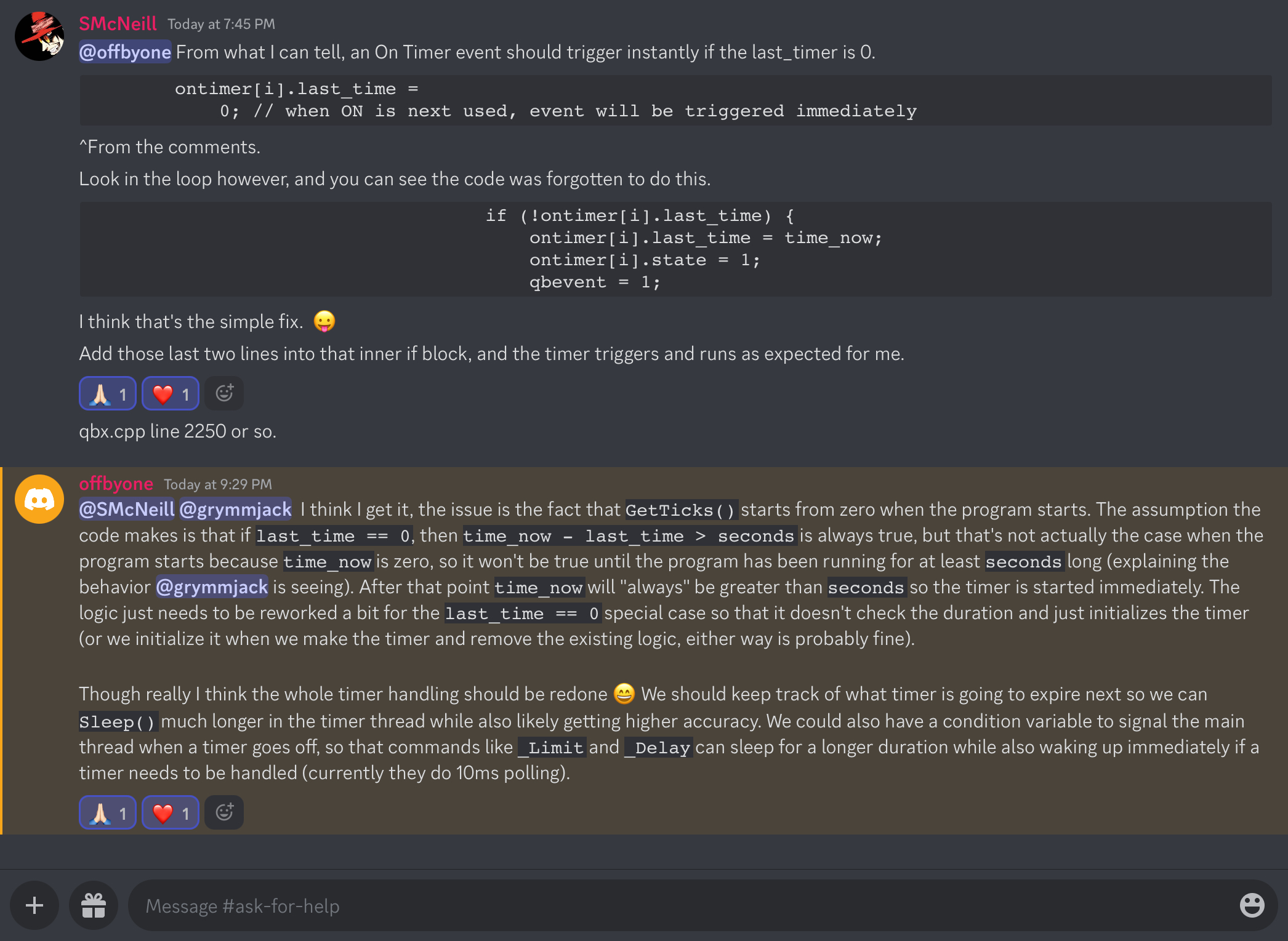Open the gift menu beside the message box
The height and width of the screenshot is (941, 1288).
pyautogui.click(x=94, y=905)
